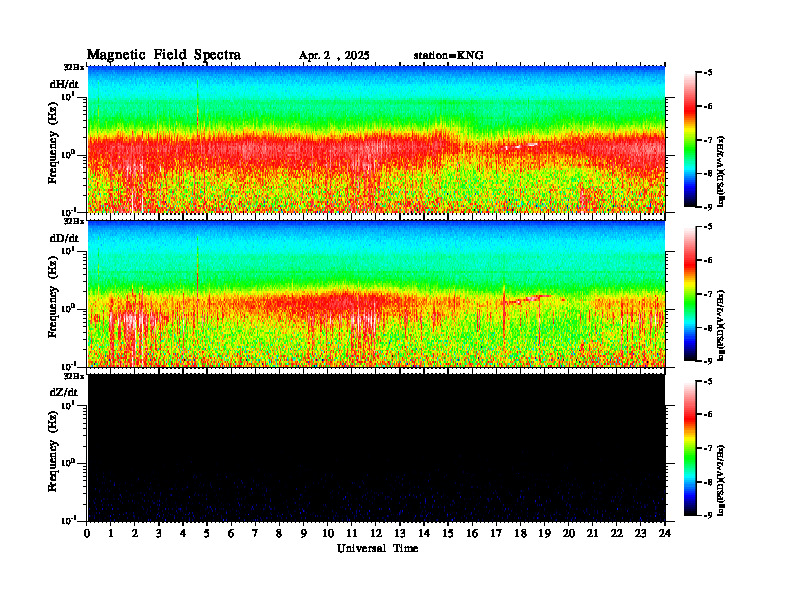
Task: Click hour tick label '16' on time axis
Action: click(472, 533)
